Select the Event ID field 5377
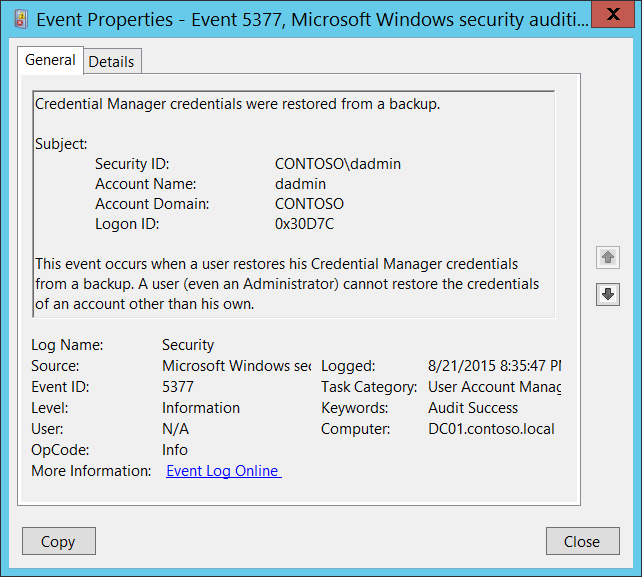This screenshot has height=577, width=642. [x=178, y=387]
